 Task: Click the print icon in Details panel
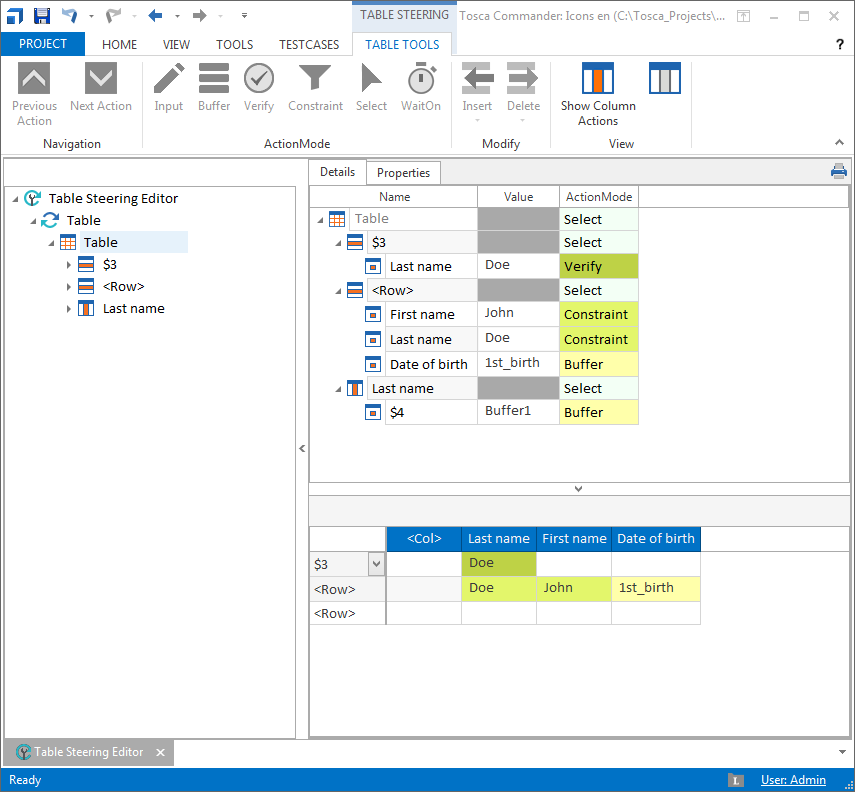838,171
